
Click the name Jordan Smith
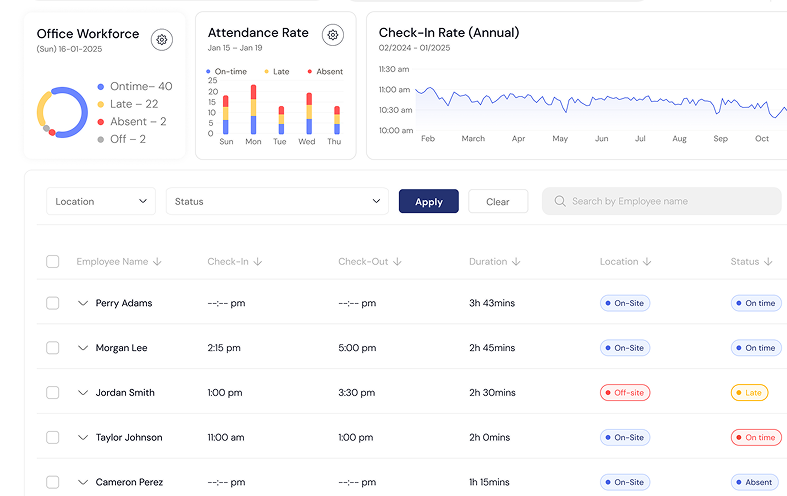tap(125, 393)
